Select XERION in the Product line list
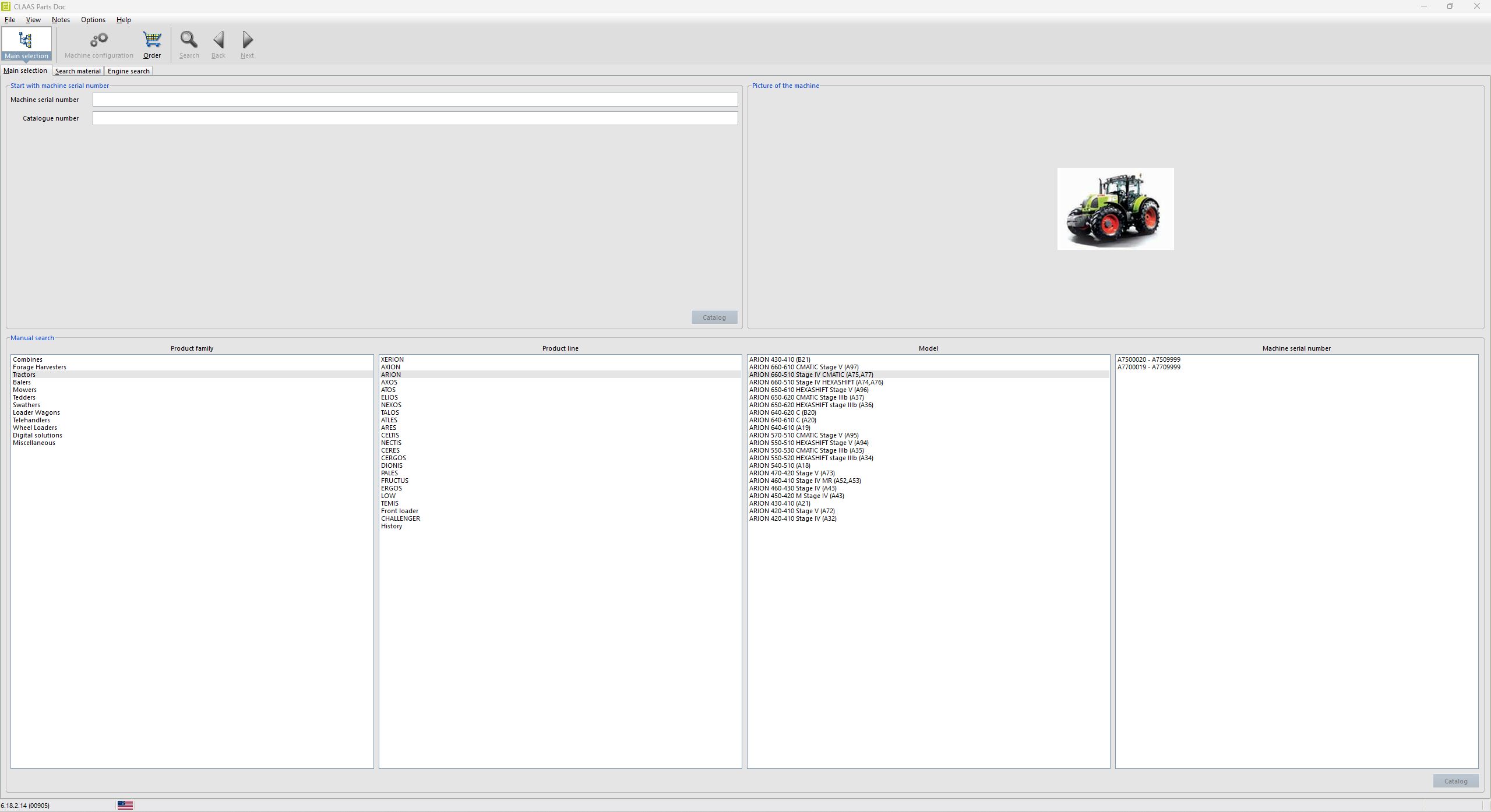This screenshot has width=1491, height=812. [392, 359]
